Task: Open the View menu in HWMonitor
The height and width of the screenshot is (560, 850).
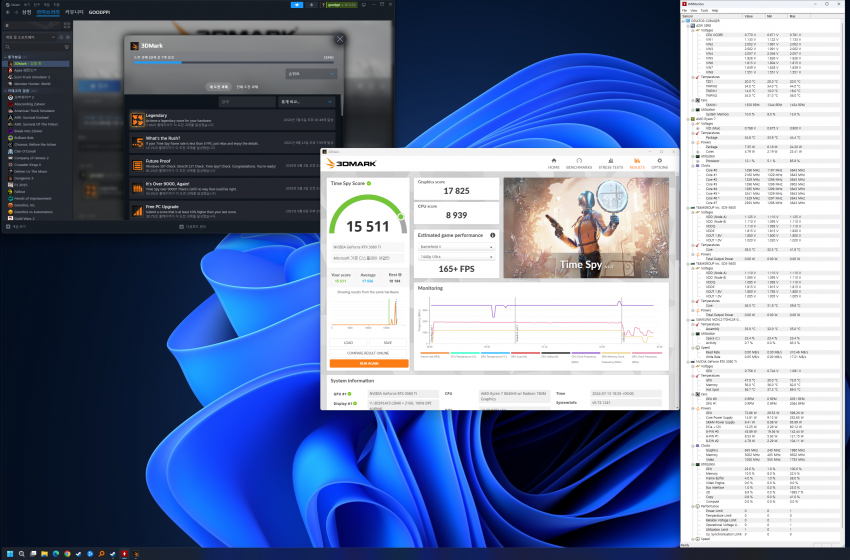Action: click(x=694, y=10)
